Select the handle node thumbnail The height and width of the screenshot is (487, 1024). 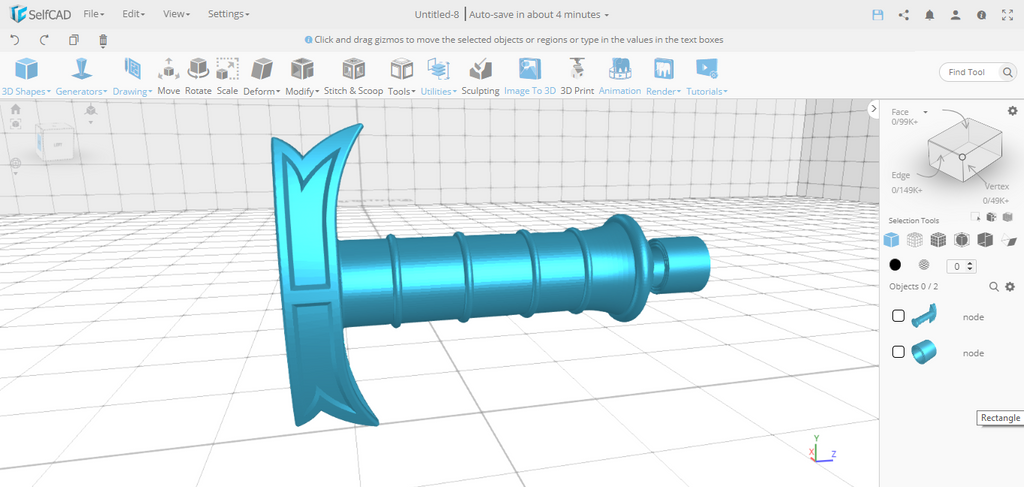pos(924,316)
